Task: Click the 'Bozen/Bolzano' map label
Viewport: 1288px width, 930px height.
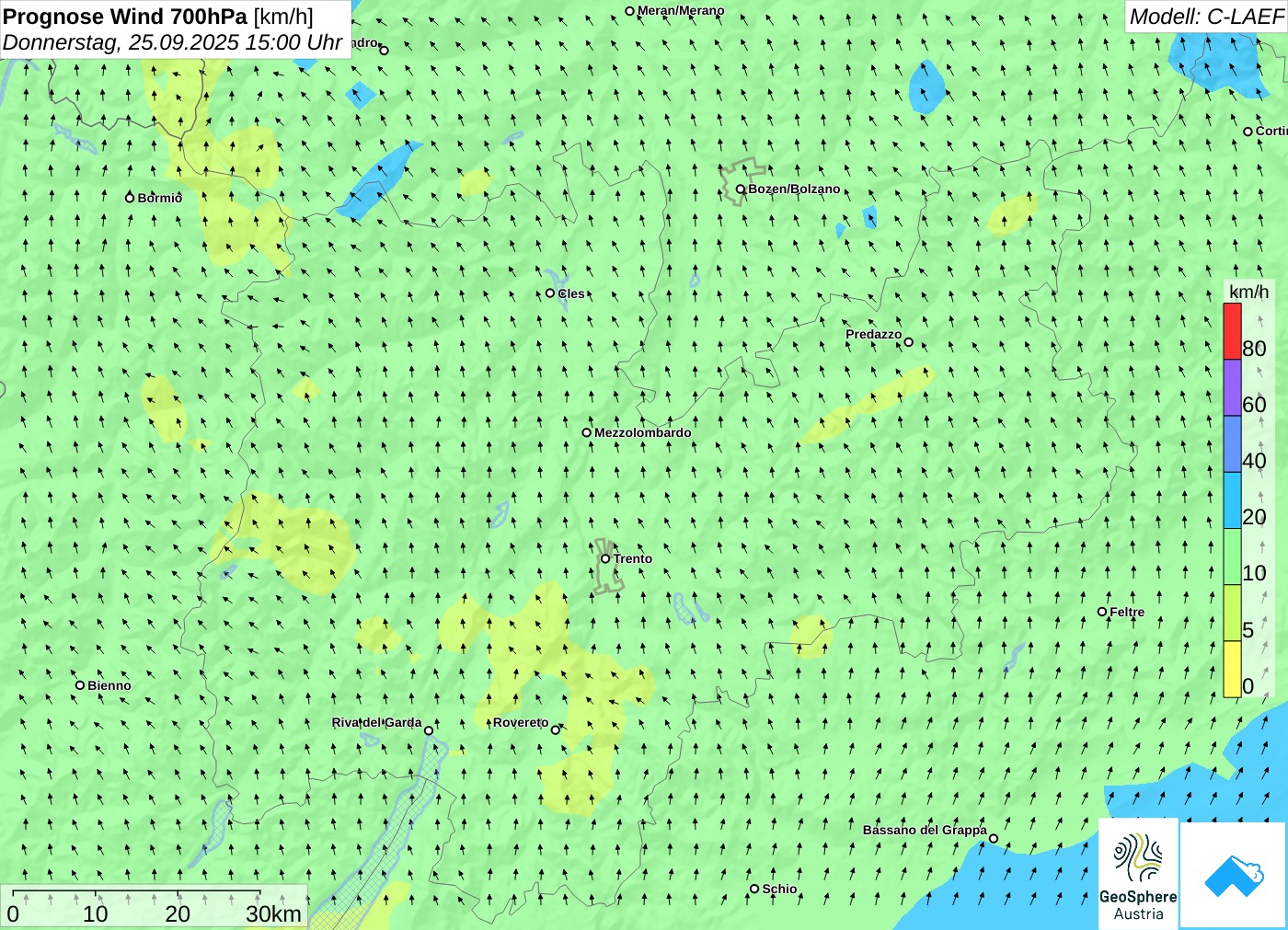Action: click(794, 189)
